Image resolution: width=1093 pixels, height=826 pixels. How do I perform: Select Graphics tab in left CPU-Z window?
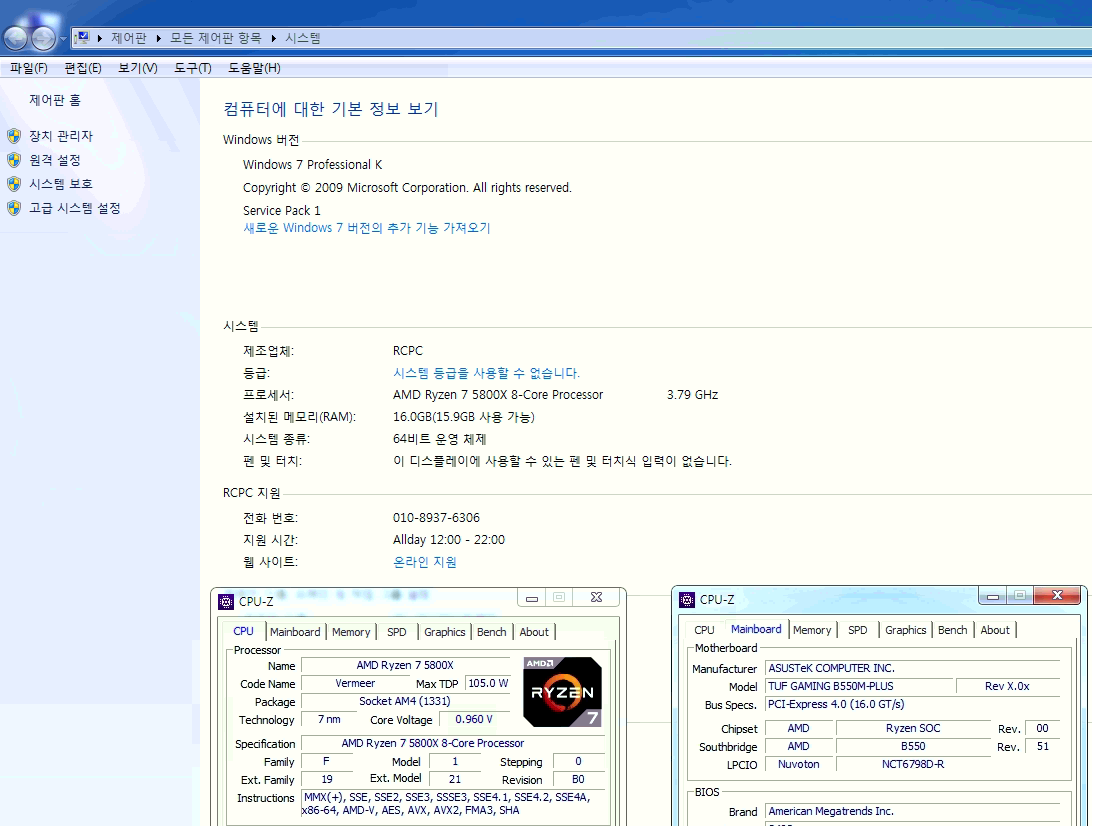444,632
